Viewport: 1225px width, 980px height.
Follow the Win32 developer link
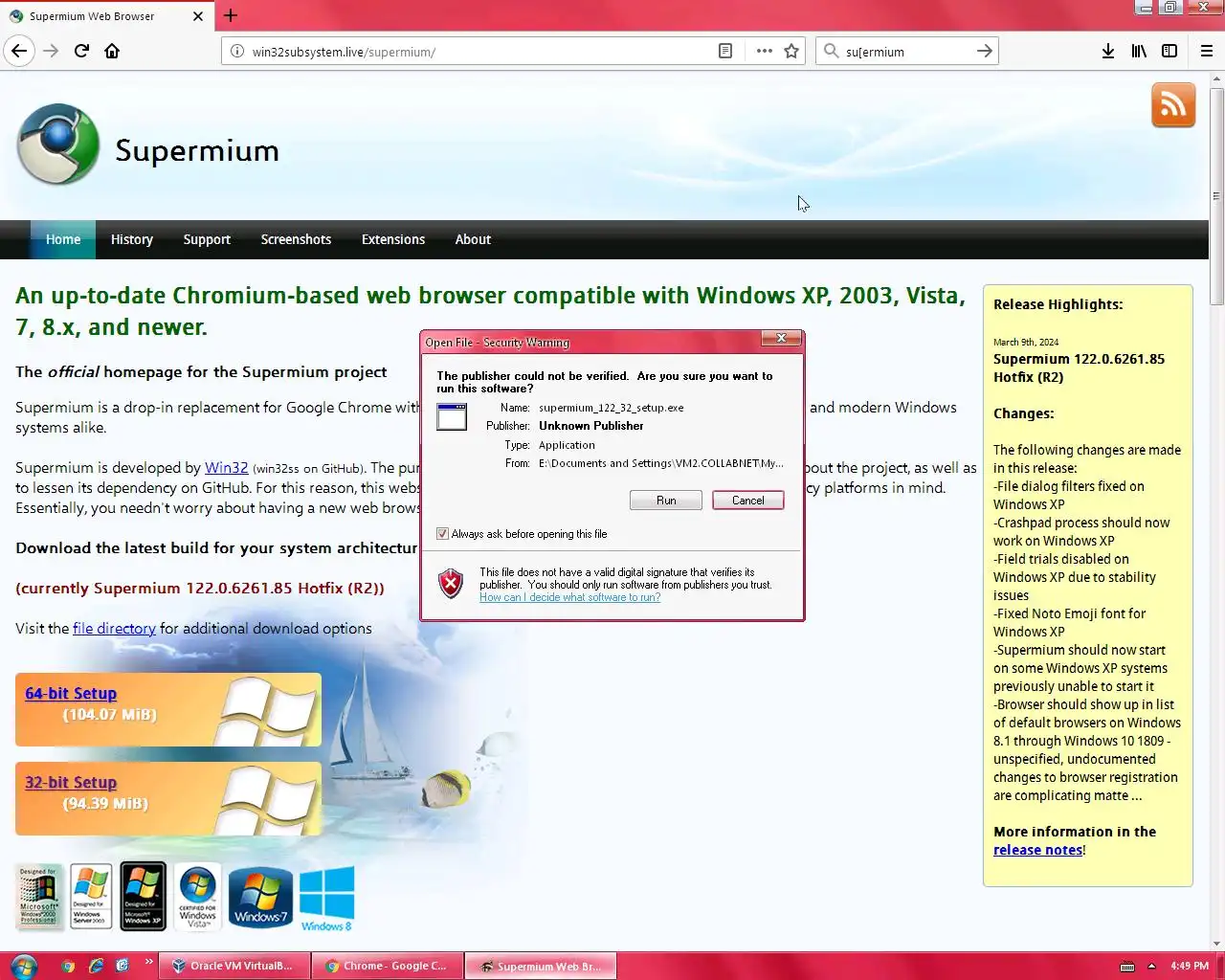(227, 468)
